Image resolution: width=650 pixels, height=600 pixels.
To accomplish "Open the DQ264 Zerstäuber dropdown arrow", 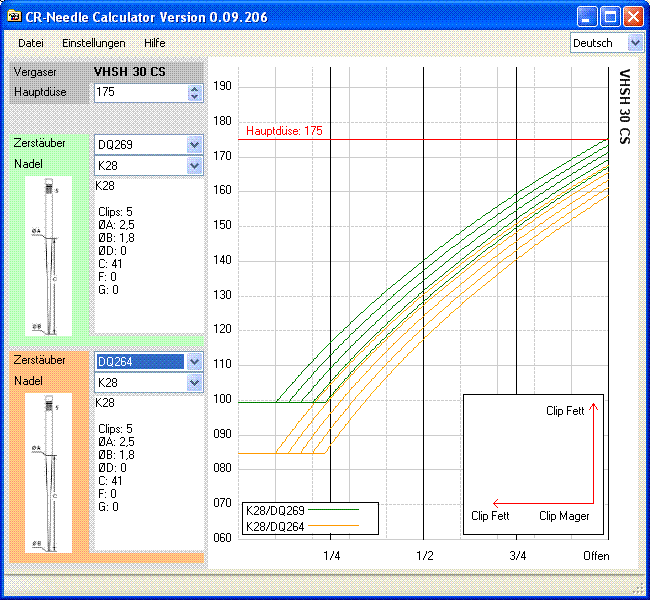I will click(194, 362).
